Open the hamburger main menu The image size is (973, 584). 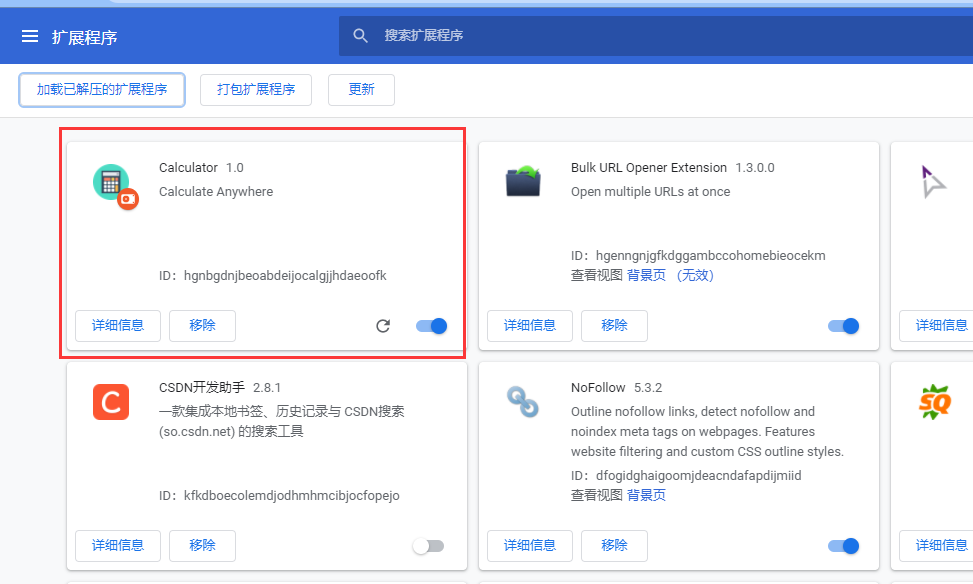coord(30,37)
